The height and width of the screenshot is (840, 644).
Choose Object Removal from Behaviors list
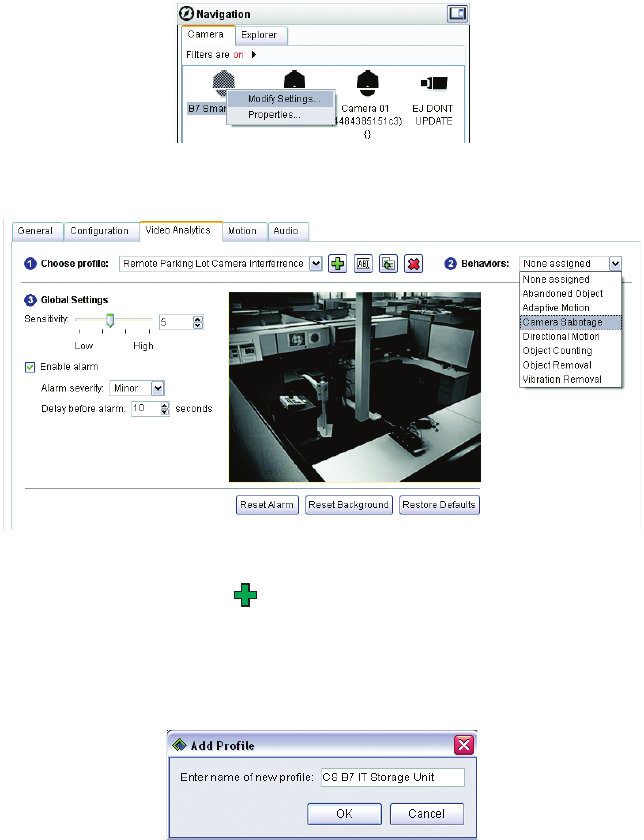click(x=571, y=365)
